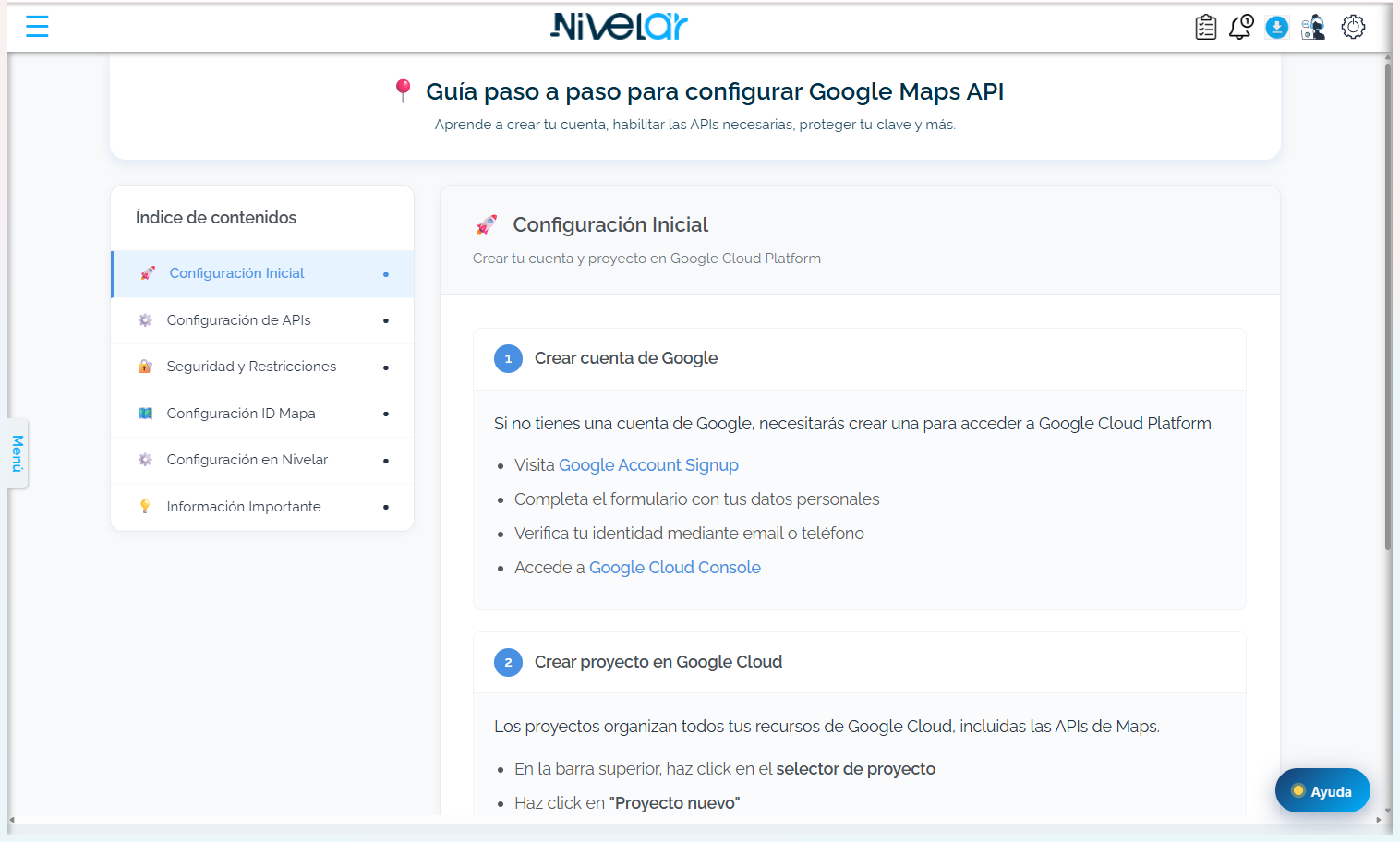Click the red pin icon in the title
The height and width of the screenshot is (842, 1400).
(403, 90)
